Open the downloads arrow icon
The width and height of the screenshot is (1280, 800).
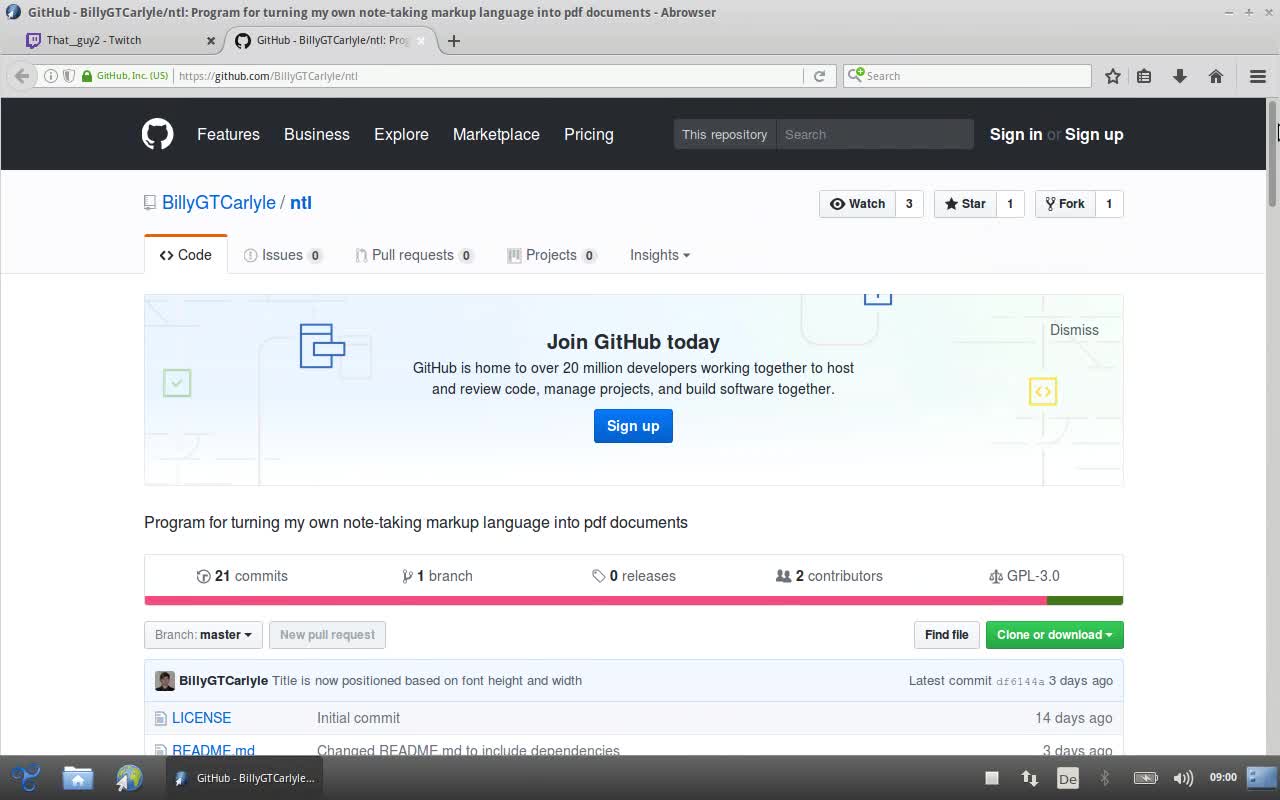click(x=1180, y=76)
